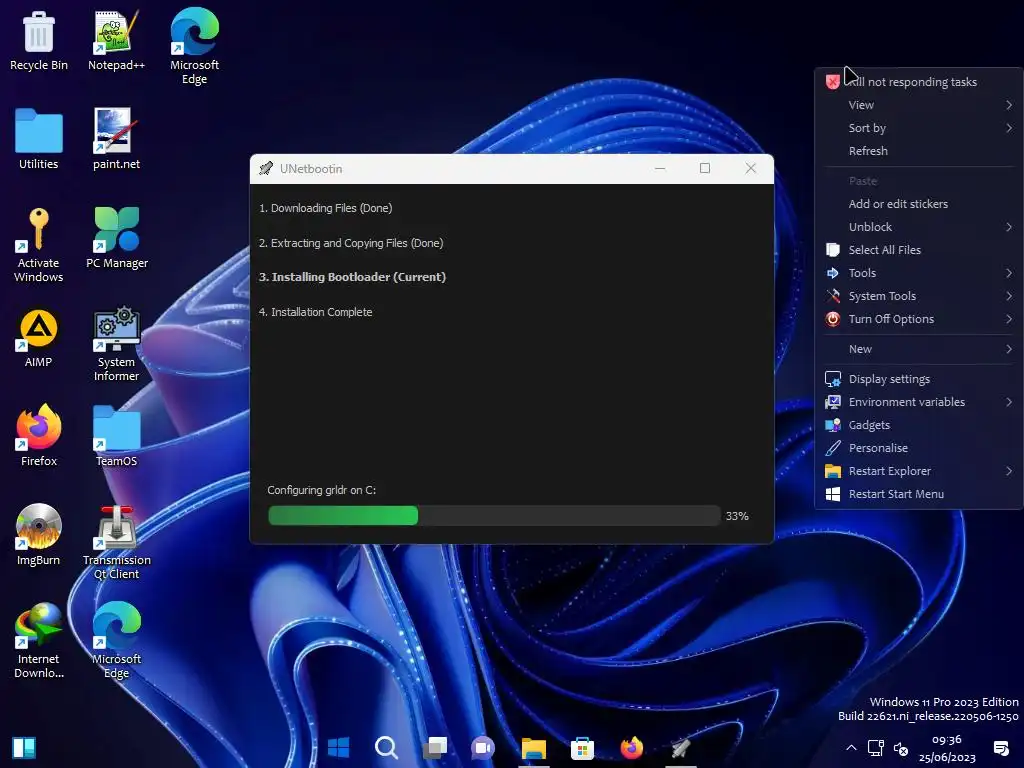Screen dimensions: 1024x768
Task: Expand the System Tools submenu
Action: (920, 296)
